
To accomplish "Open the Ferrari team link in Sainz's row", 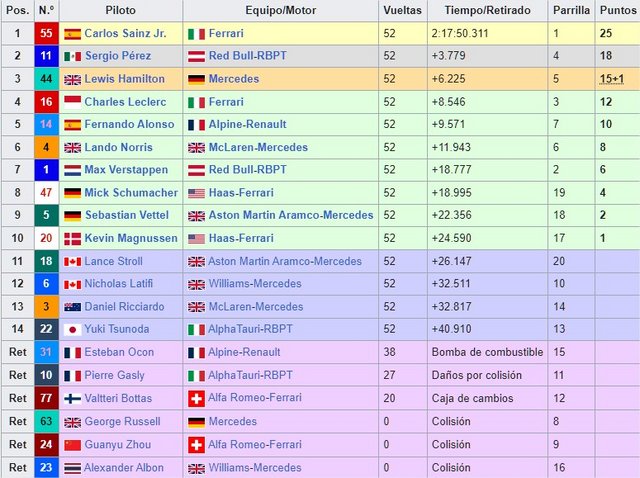I will click(226, 33).
